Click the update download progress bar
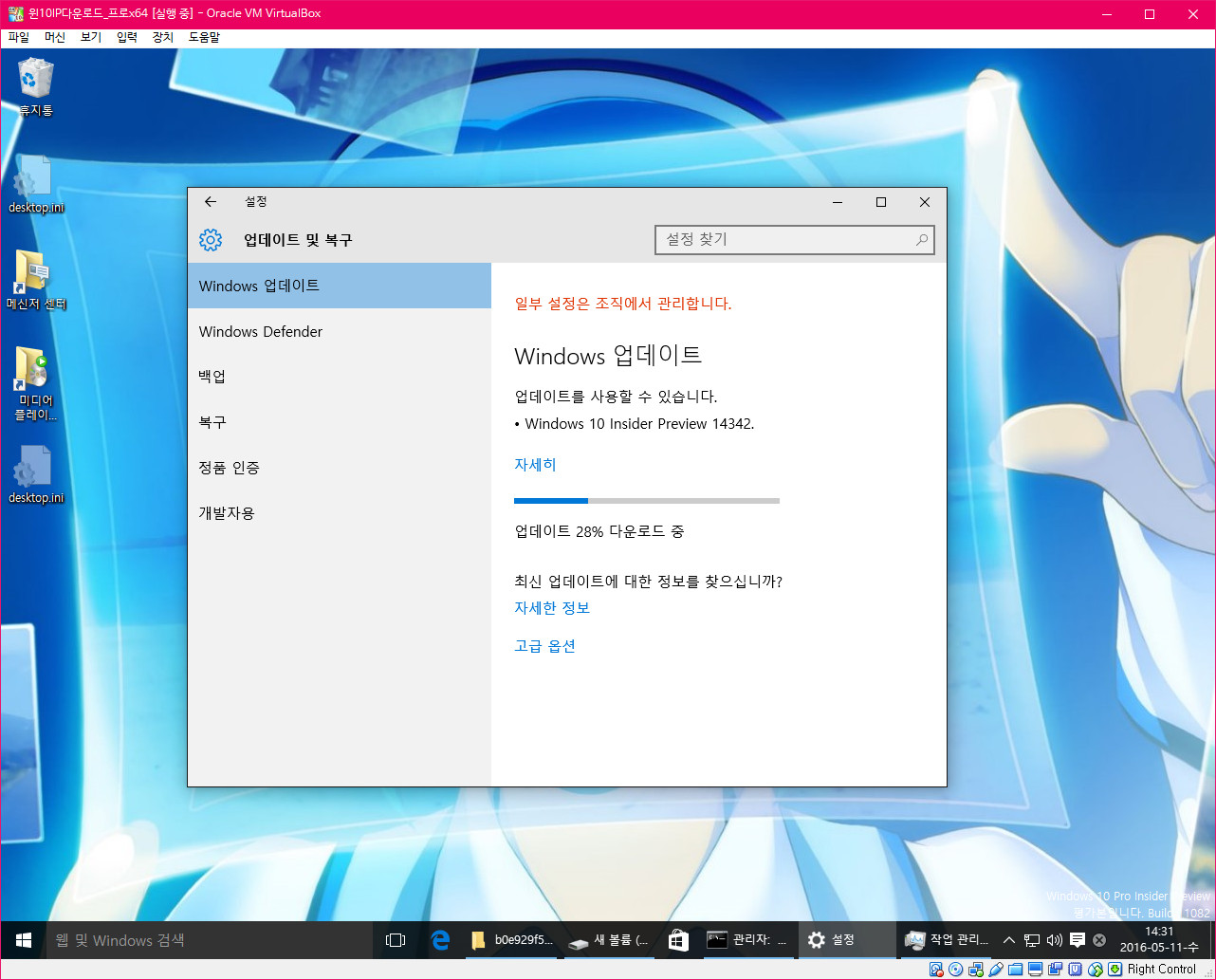The image size is (1216, 980). tap(647, 500)
